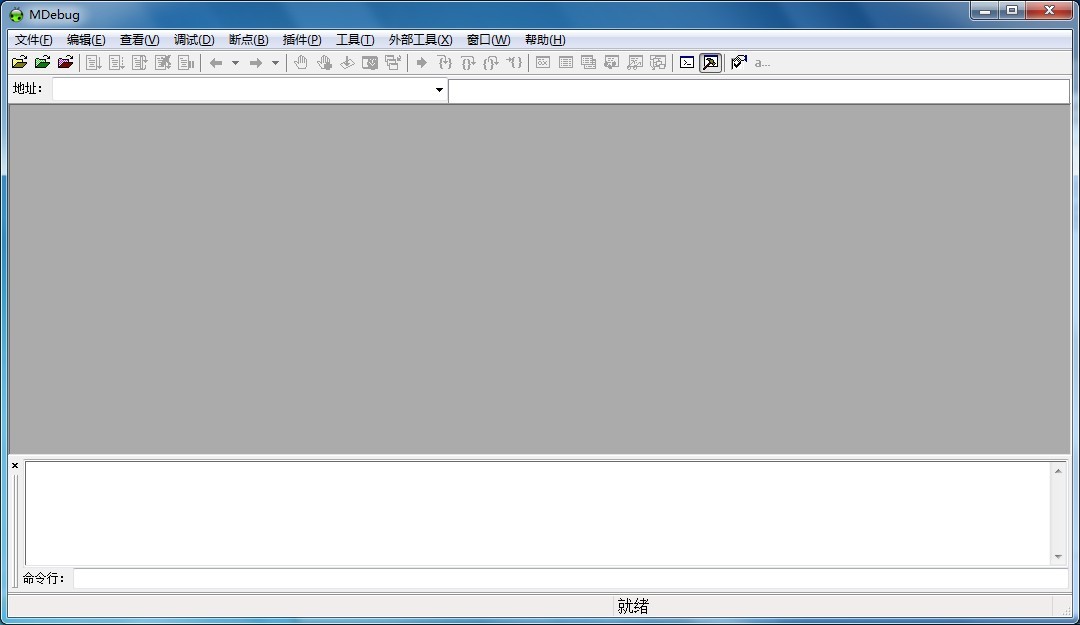Open the command console window icon
Screen dimensions: 1080x625
pos(687,63)
